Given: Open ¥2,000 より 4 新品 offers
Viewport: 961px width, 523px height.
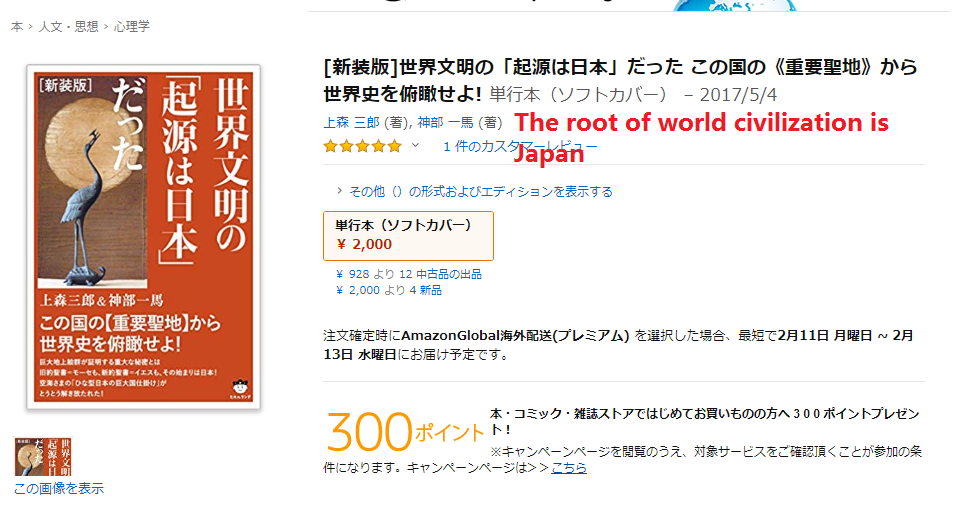Looking at the screenshot, I should pyautogui.click(x=389, y=290).
